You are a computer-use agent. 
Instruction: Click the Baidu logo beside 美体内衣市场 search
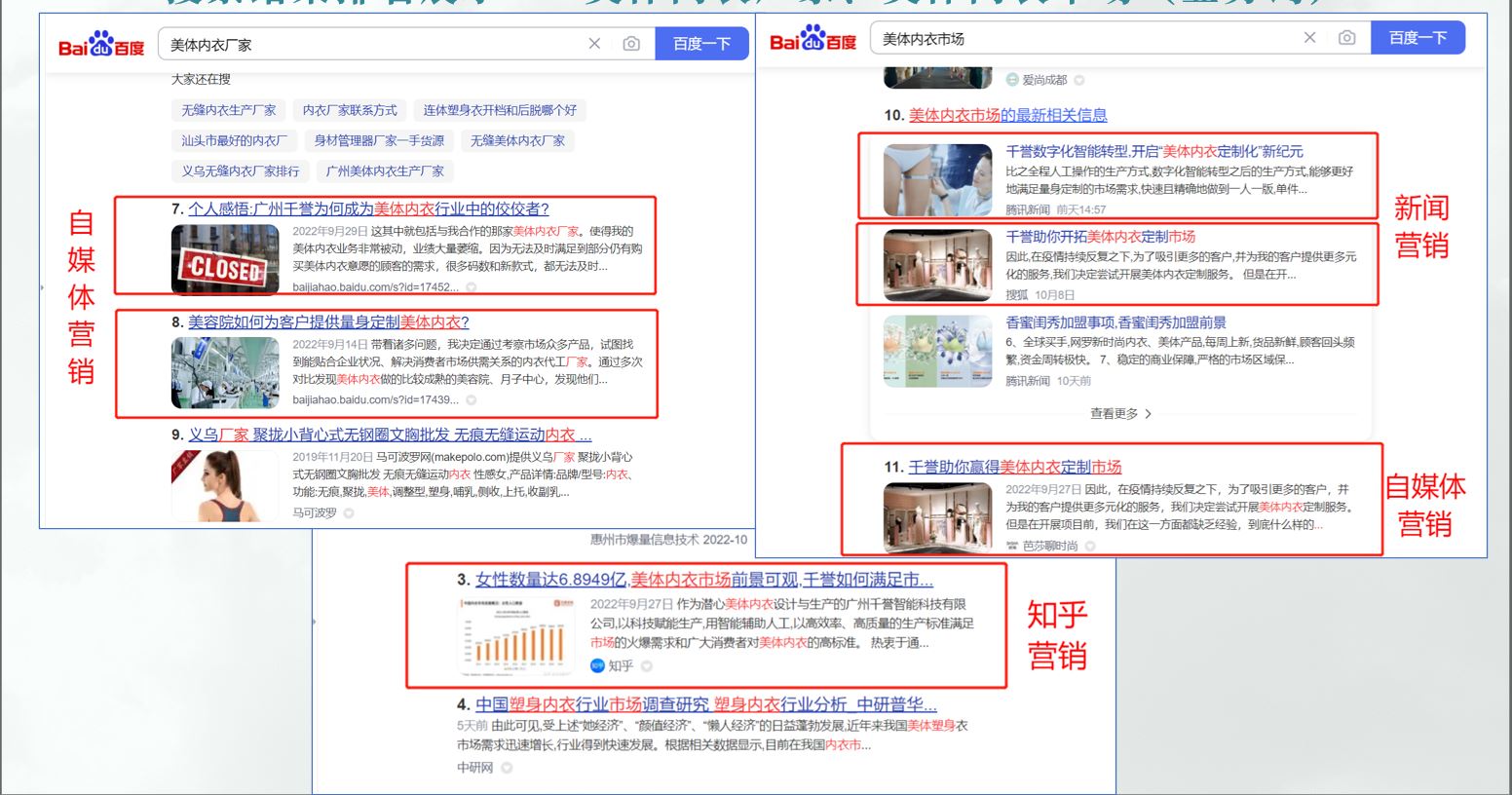tap(813, 40)
